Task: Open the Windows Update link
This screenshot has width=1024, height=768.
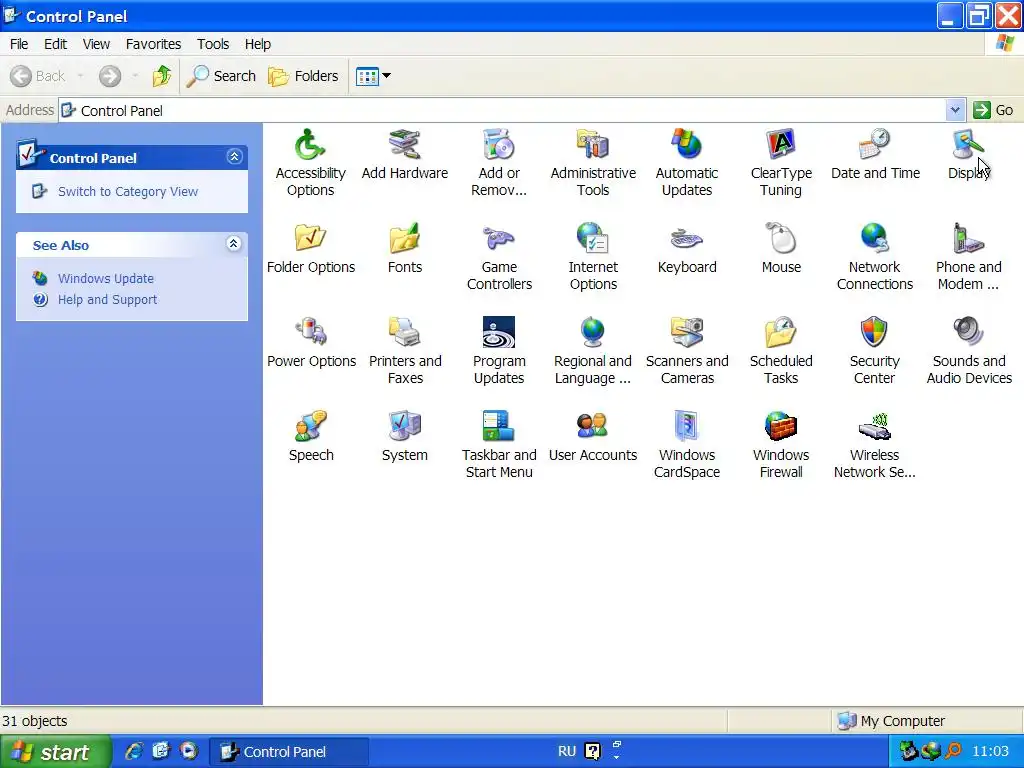Action: pyautogui.click(x=106, y=278)
